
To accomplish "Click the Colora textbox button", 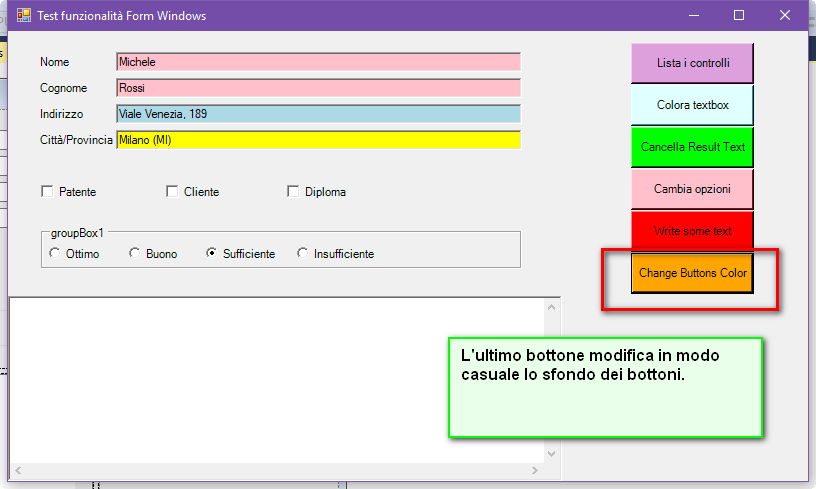I will 692,105.
